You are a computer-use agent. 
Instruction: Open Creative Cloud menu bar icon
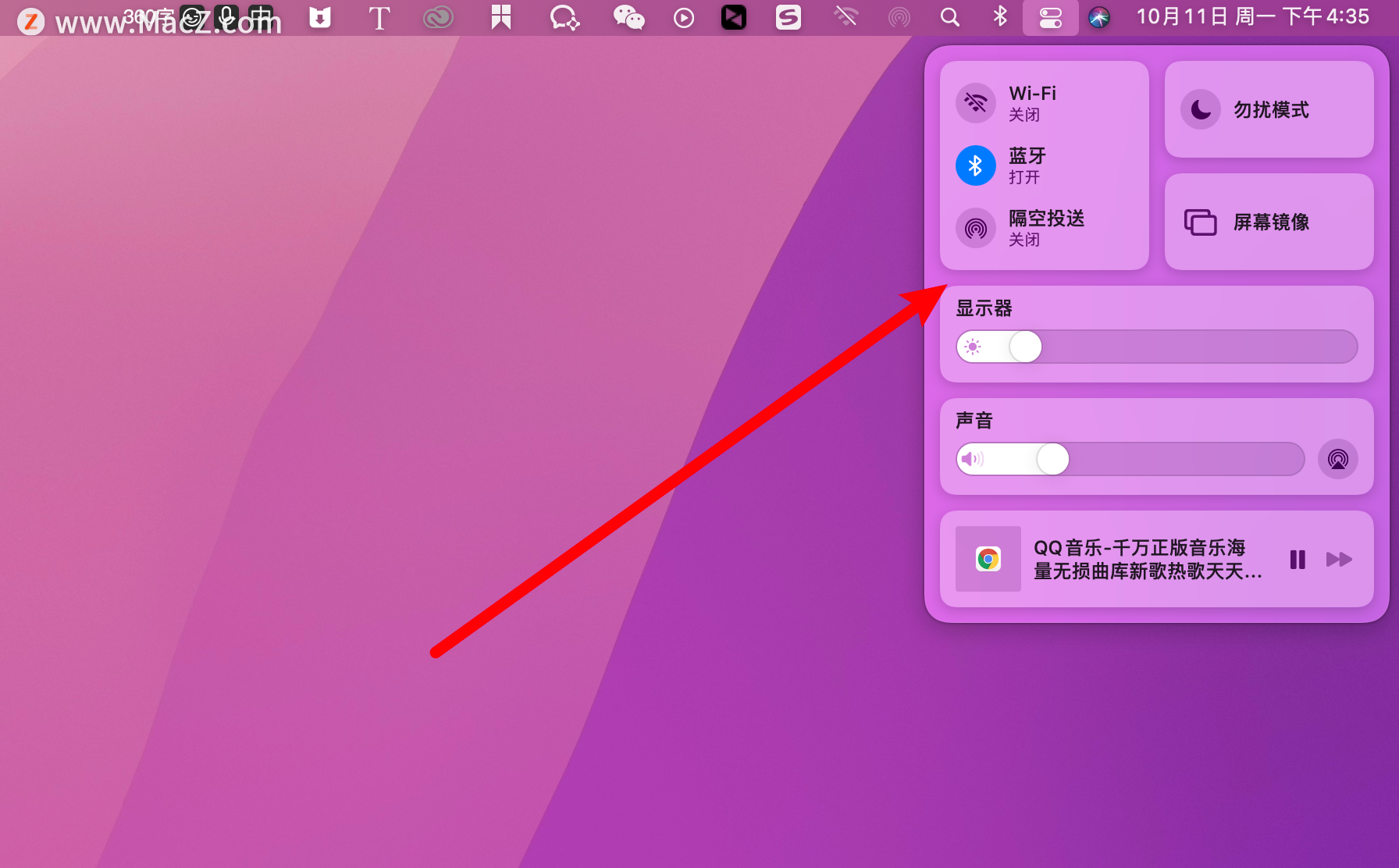point(438,17)
